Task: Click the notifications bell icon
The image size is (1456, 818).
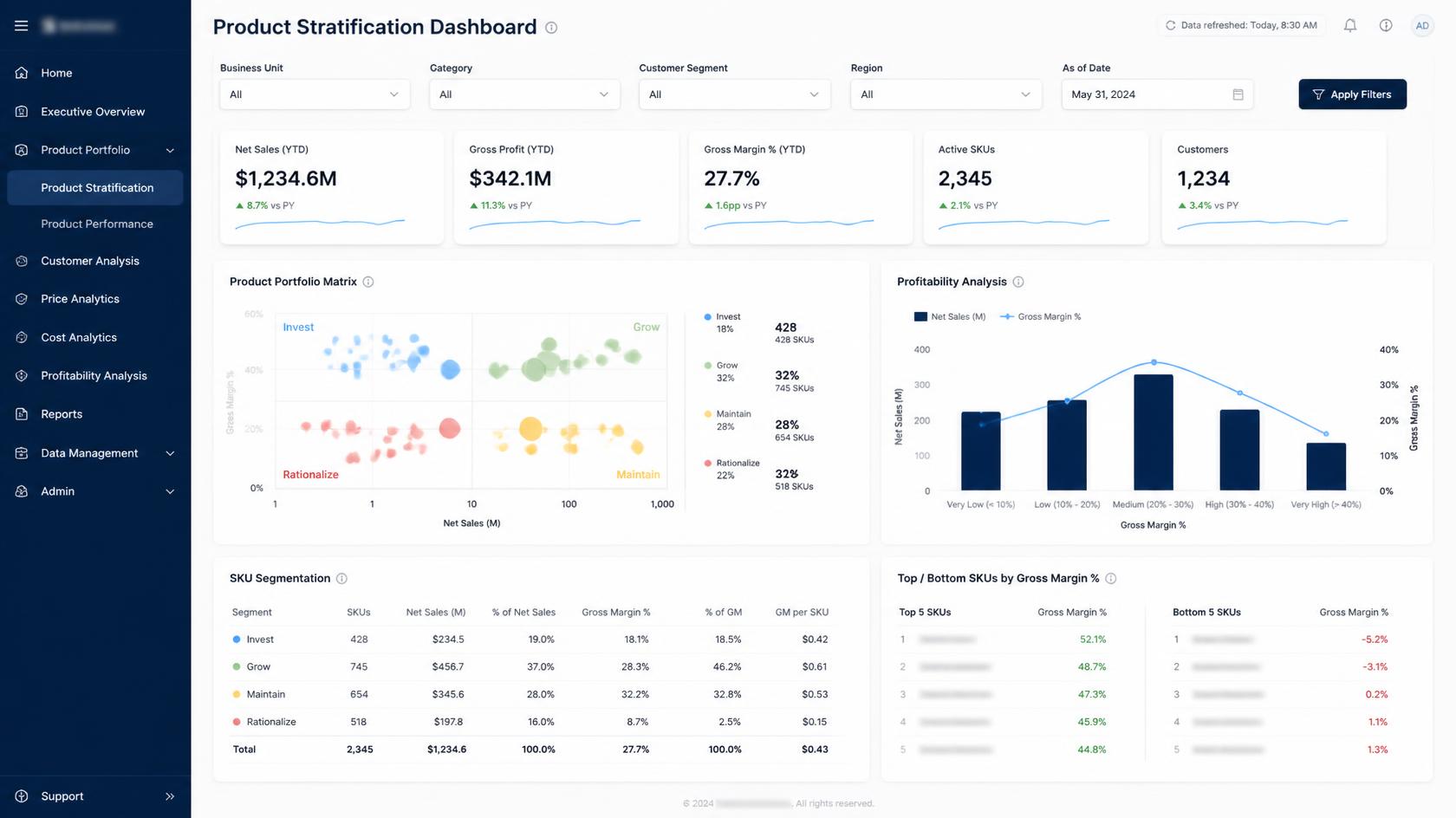Action: (1350, 25)
